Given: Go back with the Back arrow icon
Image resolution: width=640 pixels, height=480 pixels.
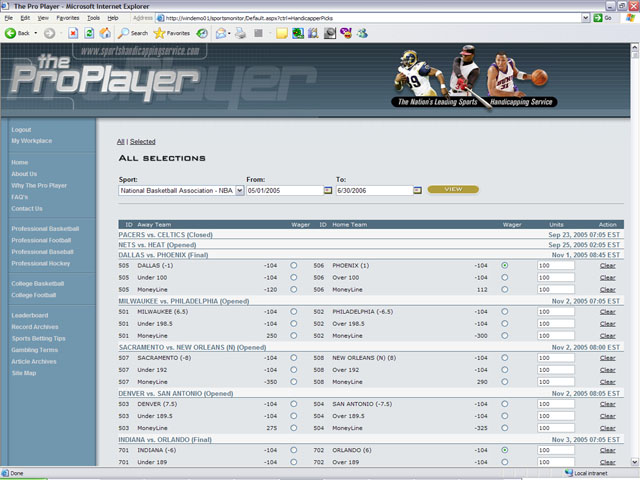Looking at the screenshot, I should 11,33.
